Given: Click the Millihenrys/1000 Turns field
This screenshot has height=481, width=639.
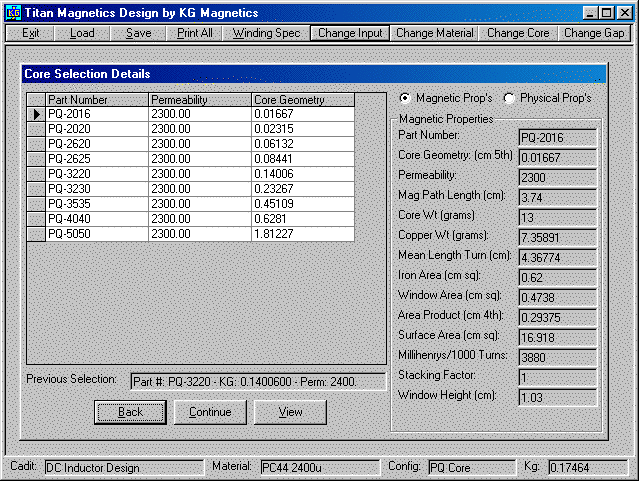Looking at the screenshot, I should pos(558,357).
